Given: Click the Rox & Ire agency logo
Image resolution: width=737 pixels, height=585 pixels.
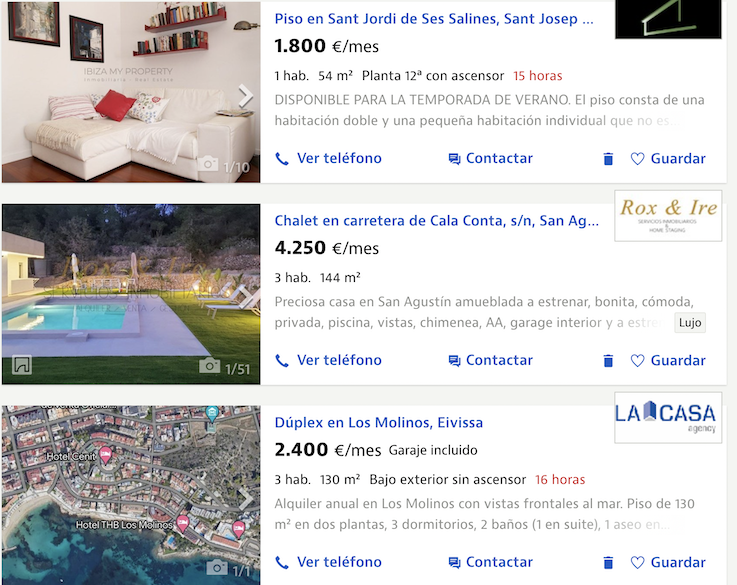Looking at the screenshot, I should (668, 216).
